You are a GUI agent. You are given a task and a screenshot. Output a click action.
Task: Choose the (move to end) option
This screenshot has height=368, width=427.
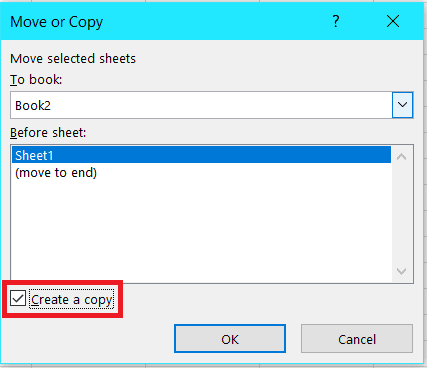pyautogui.click(x=56, y=173)
